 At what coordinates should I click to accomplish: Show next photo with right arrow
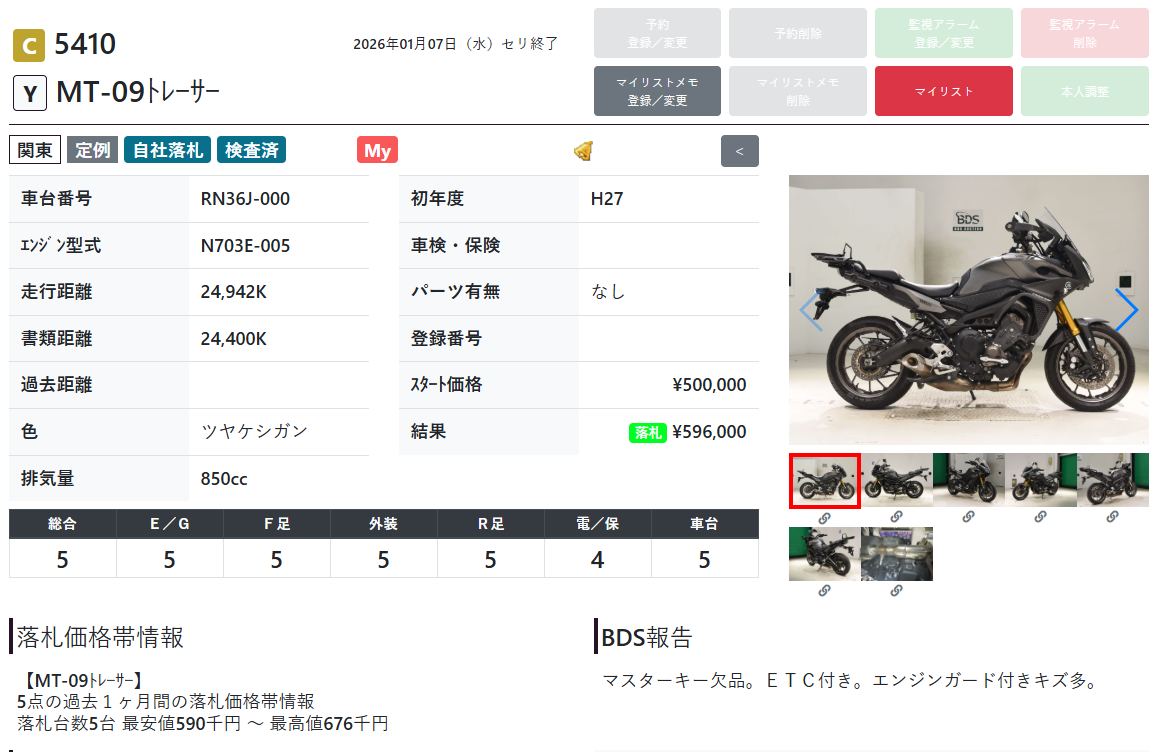click(1126, 309)
